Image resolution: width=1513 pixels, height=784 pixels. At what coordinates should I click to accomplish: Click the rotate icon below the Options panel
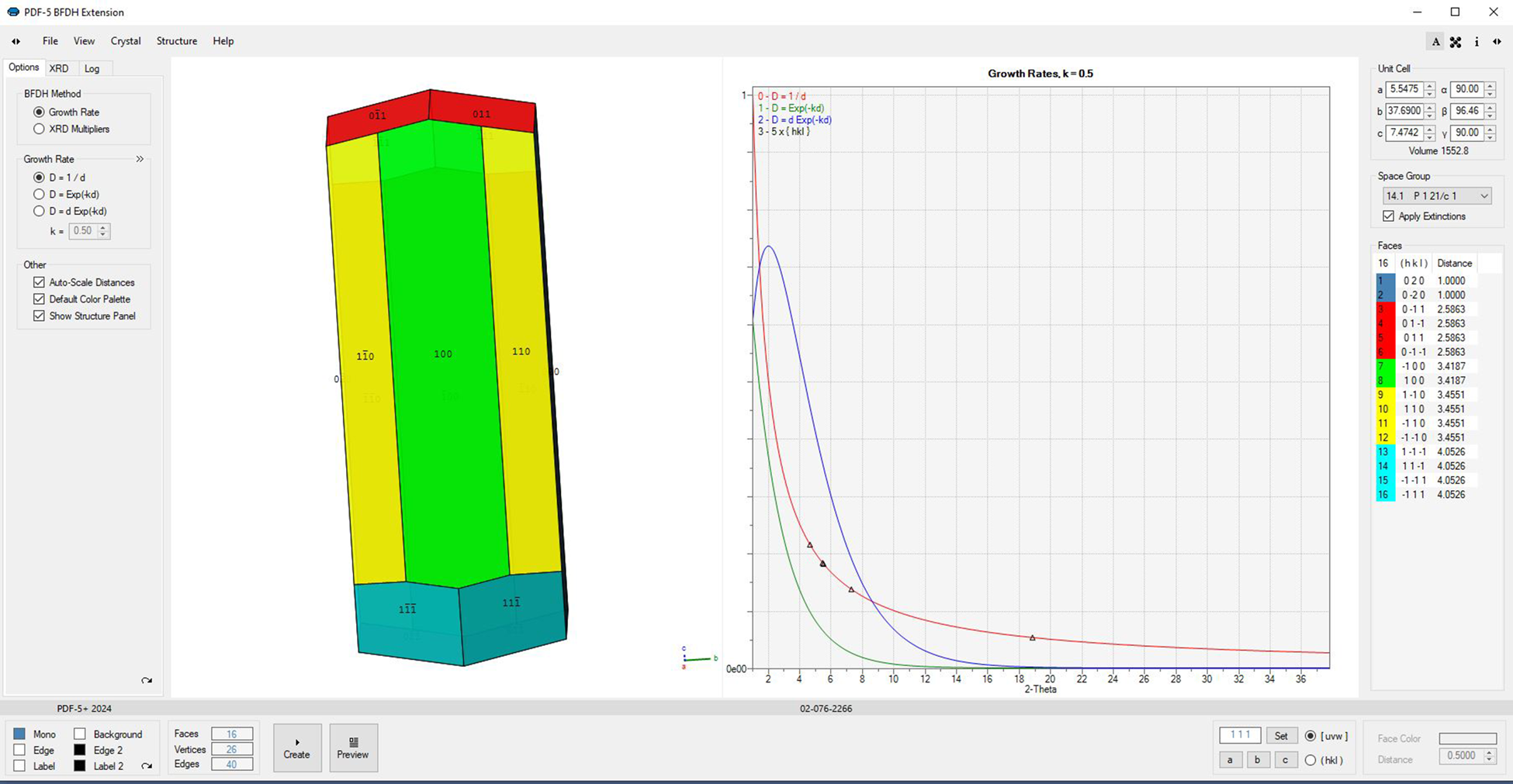pos(147,680)
